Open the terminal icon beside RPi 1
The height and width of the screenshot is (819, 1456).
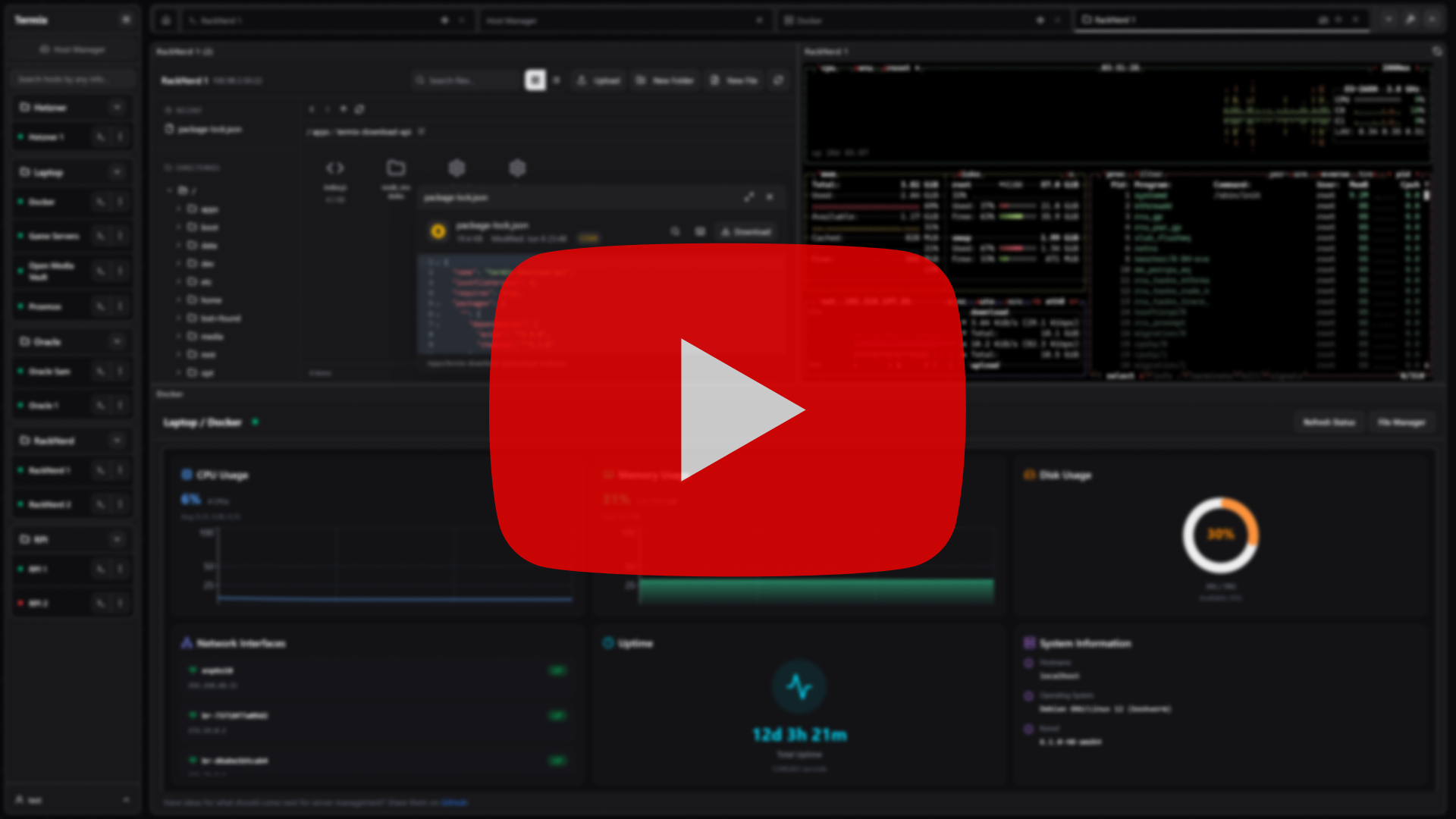coord(100,569)
